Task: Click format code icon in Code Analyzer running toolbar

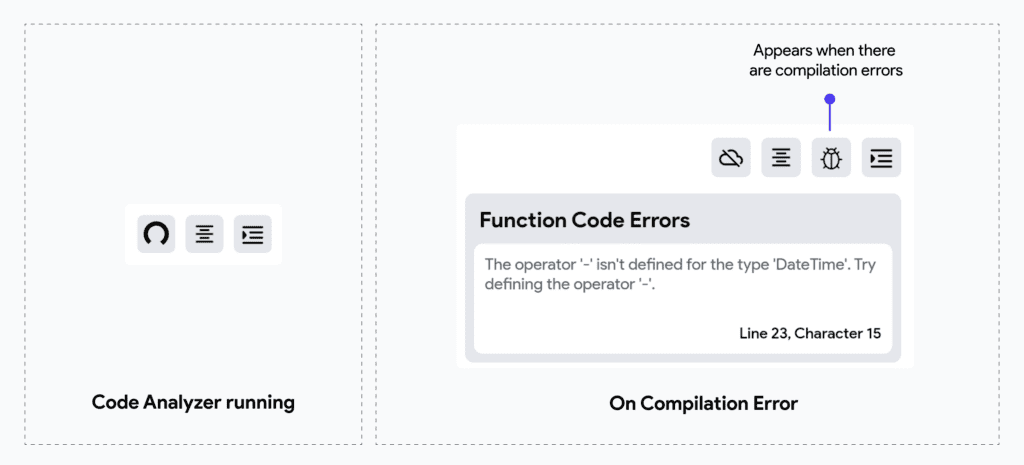Action: pos(204,234)
